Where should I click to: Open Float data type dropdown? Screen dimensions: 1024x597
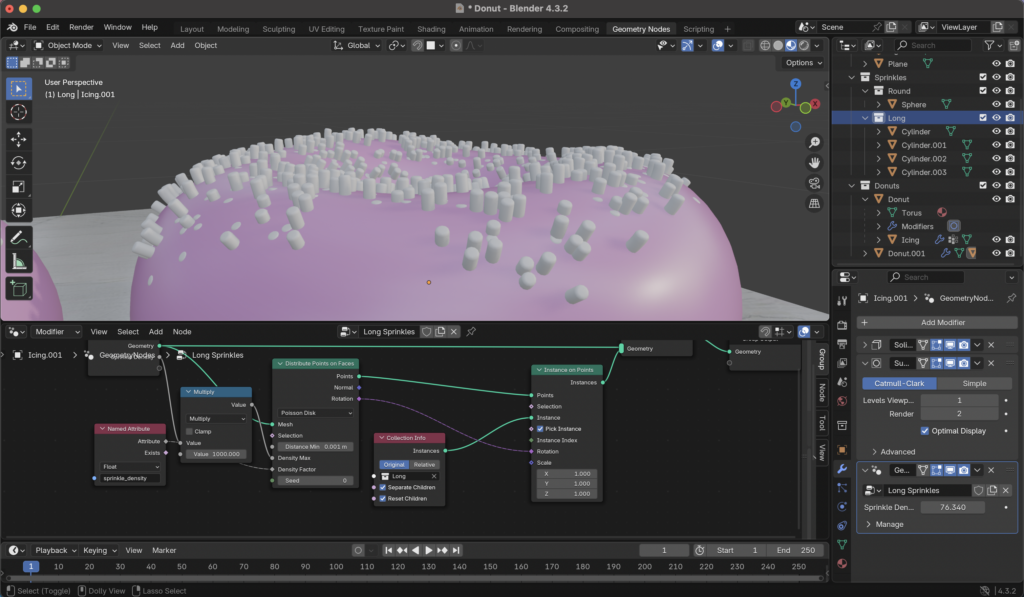(x=131, y=467)
